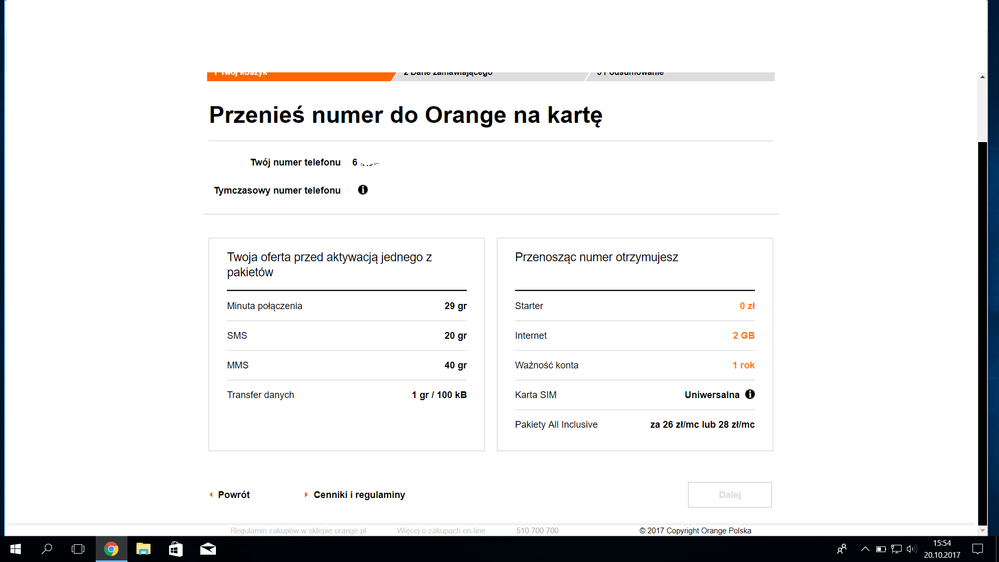
Task: Click the 0 zł starter price
Action: pos(747,306)
